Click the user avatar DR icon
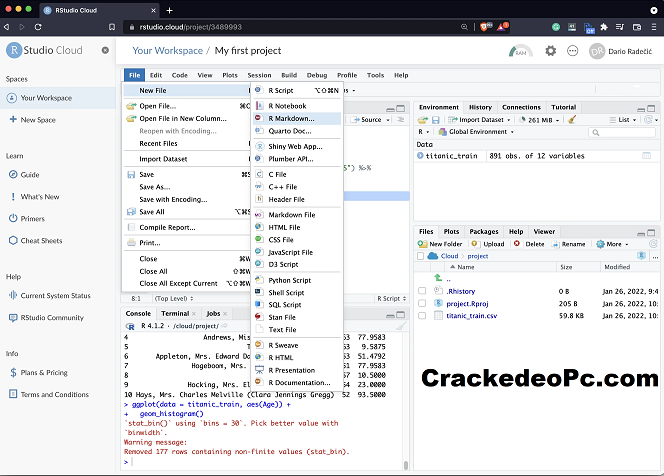Screen dimensions: 664x476 coord(597,51)
